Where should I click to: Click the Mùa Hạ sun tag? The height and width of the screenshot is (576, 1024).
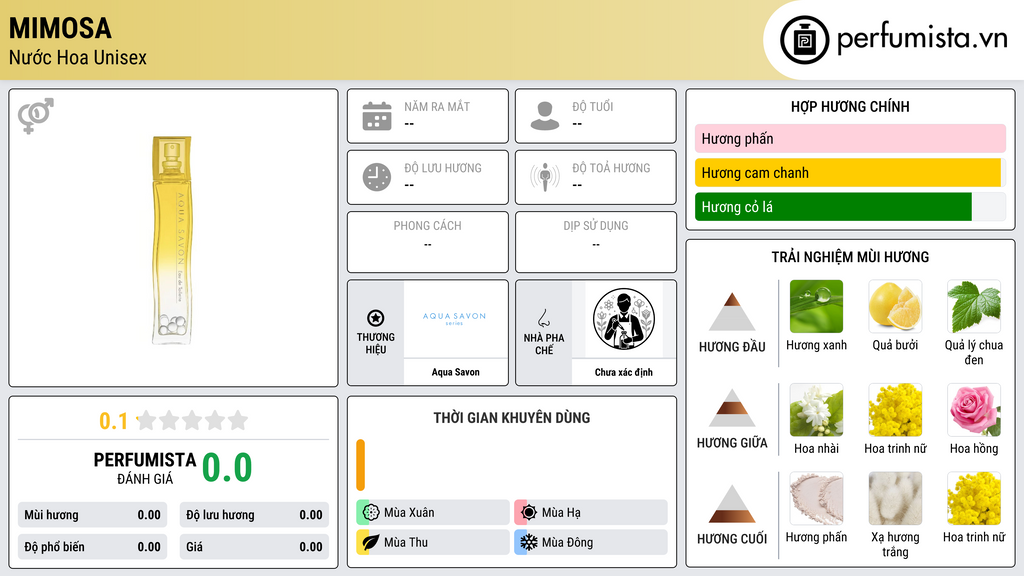(591, 513)
